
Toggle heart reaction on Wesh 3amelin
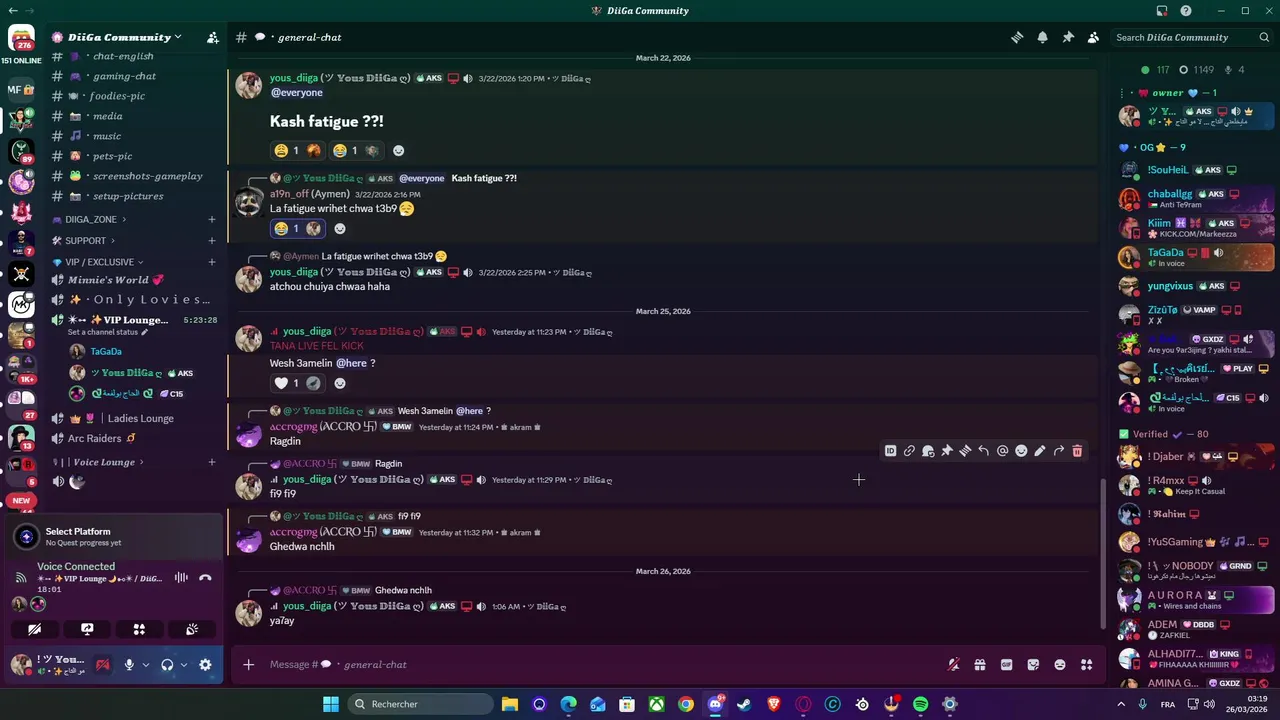pos(298,383)
